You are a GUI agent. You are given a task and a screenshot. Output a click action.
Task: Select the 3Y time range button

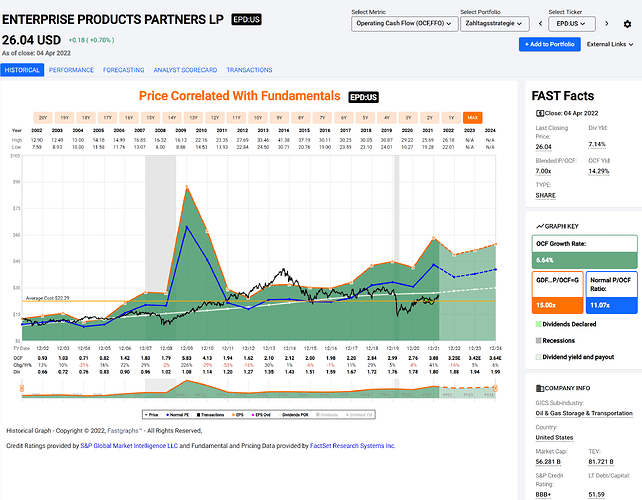(x=408, y=118)
